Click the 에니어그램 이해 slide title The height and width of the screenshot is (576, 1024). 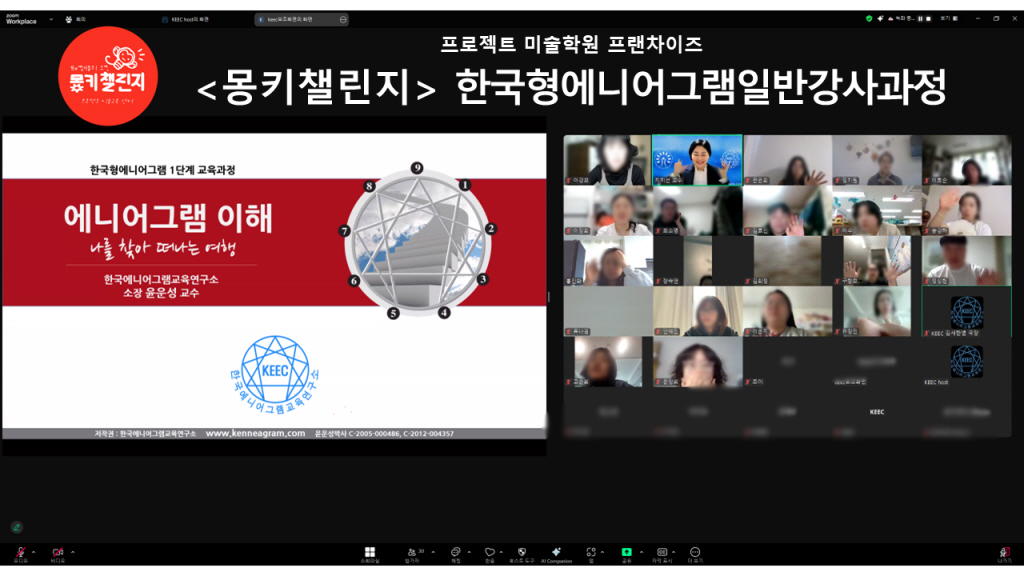168,217
